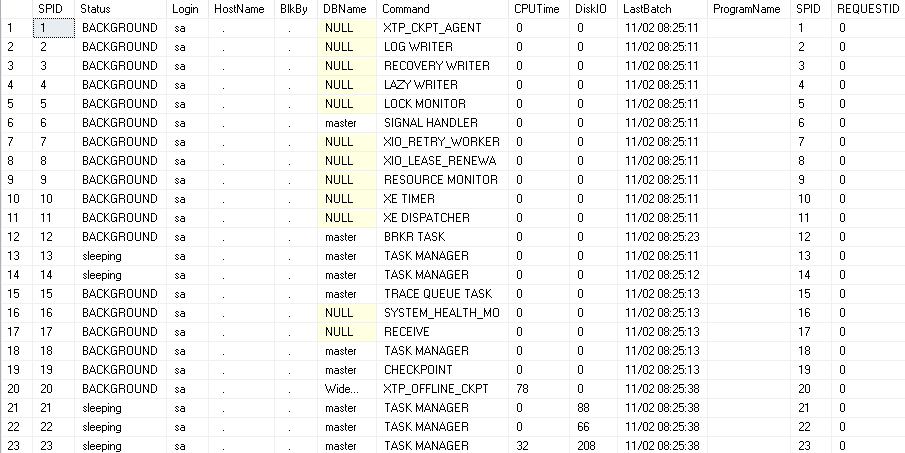Click the Status column header
The height and width of the screenshot is (453, 905).
pyautogui.click(x=96, y=8)
